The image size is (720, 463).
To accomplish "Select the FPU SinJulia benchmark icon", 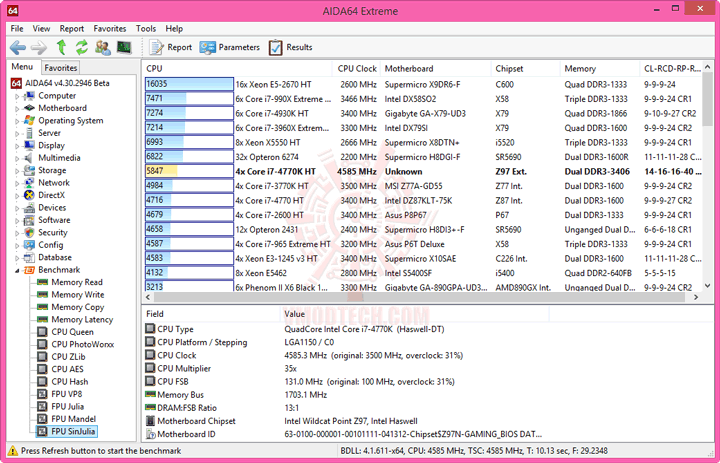I will 42,431.
